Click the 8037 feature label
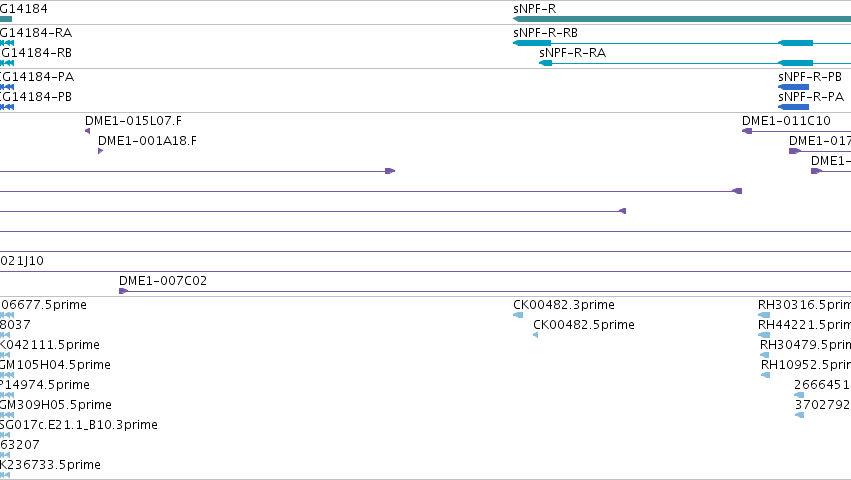This screenshot has height=480, width=851. tap(15, 325)
